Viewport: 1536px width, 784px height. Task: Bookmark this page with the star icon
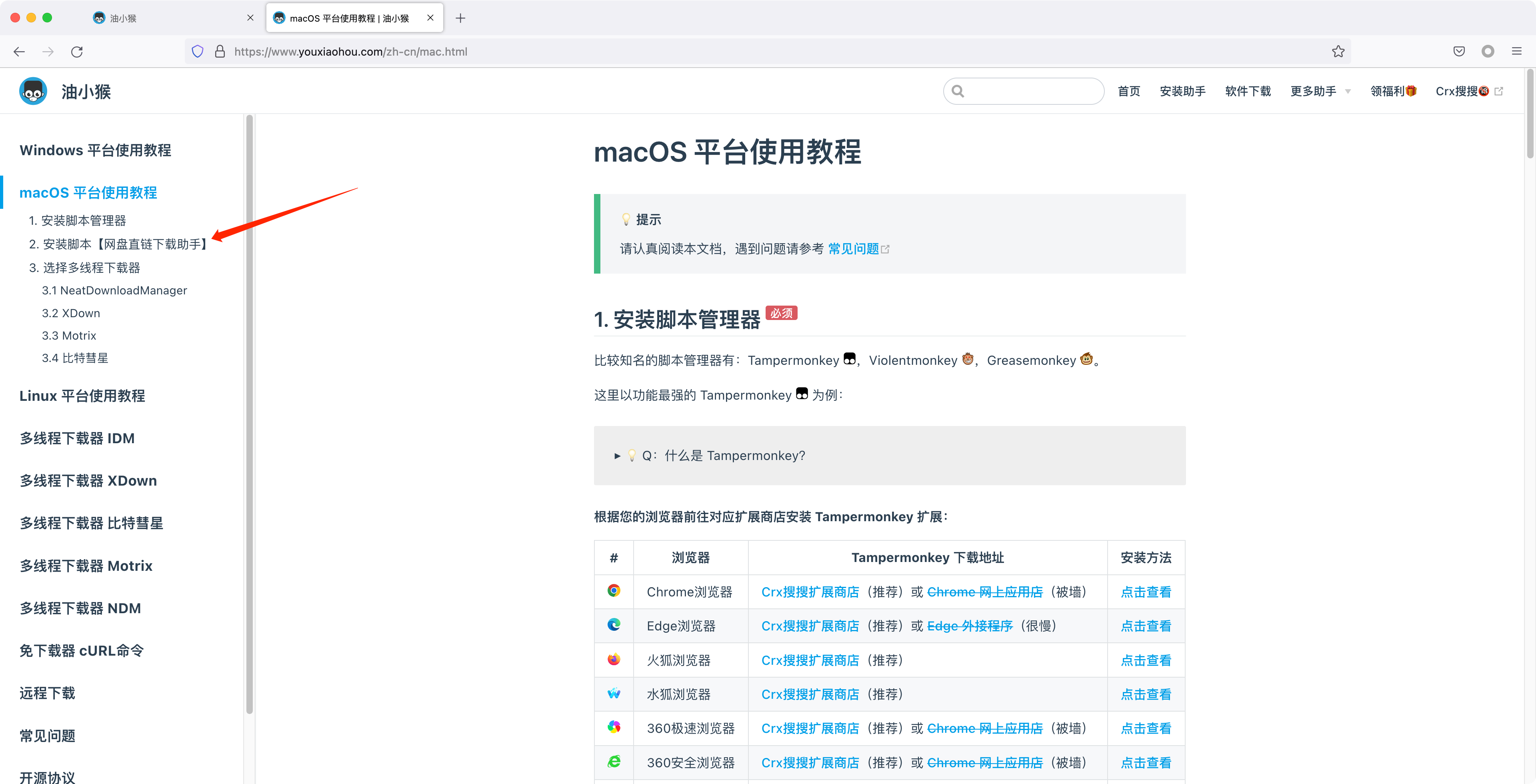1338,52
